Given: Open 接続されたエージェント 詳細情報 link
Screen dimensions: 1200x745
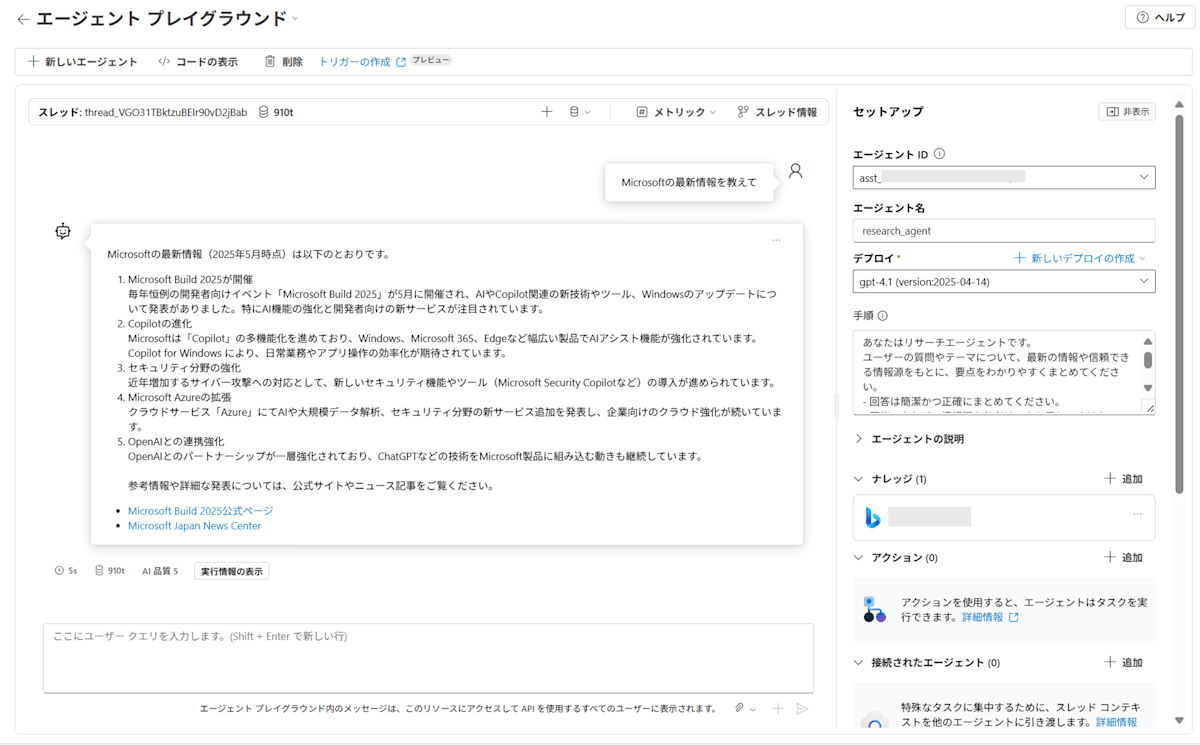Looking at the screenshot, I should tap(1116, 722).
